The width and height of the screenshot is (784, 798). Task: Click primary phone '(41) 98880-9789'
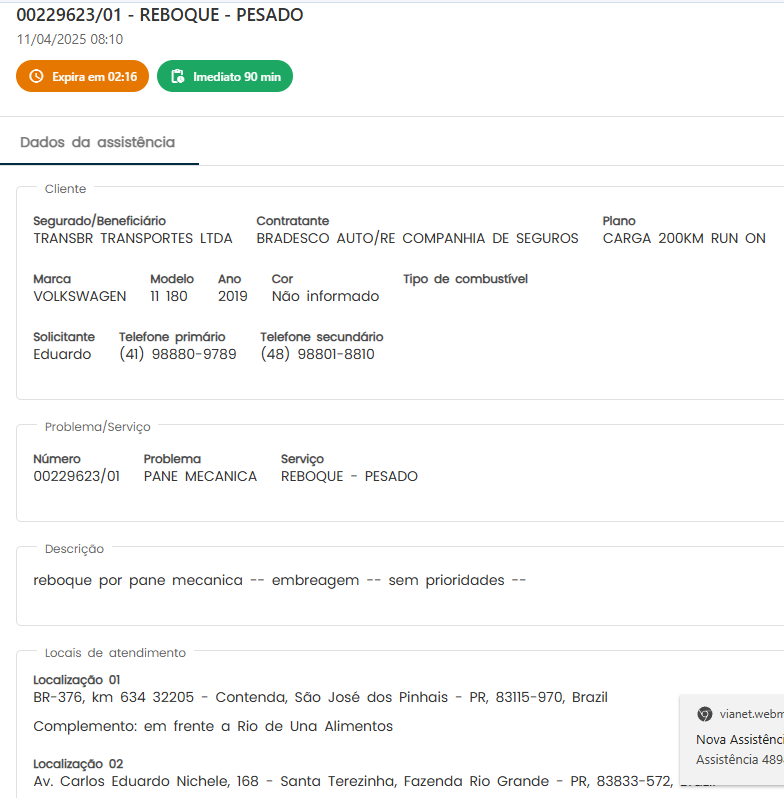[x=178, y=354]
